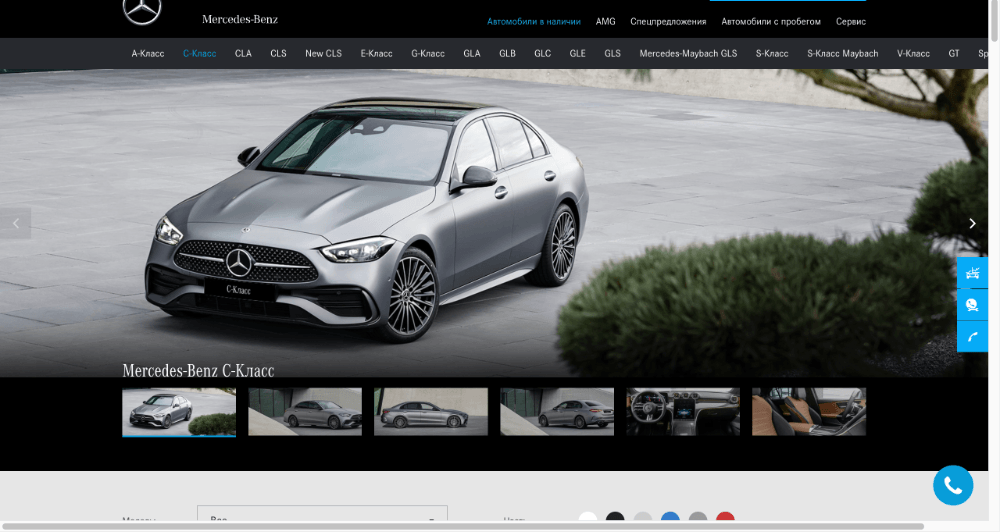Select GLS in the model bar
This screenshot has height=532, width=1000.
click(612, 54)
